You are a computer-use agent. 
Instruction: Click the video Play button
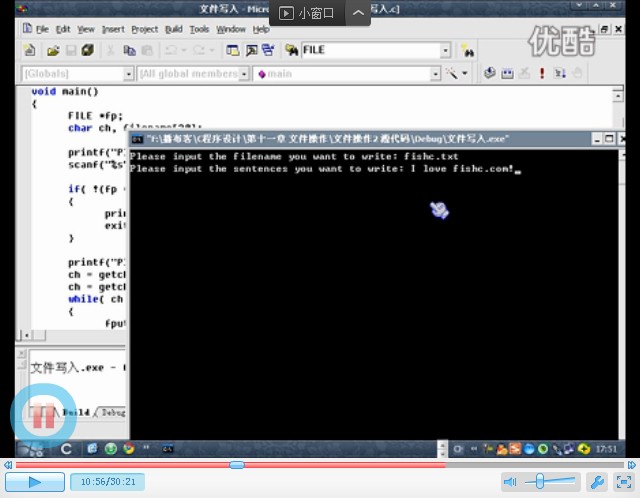[35, 482]
